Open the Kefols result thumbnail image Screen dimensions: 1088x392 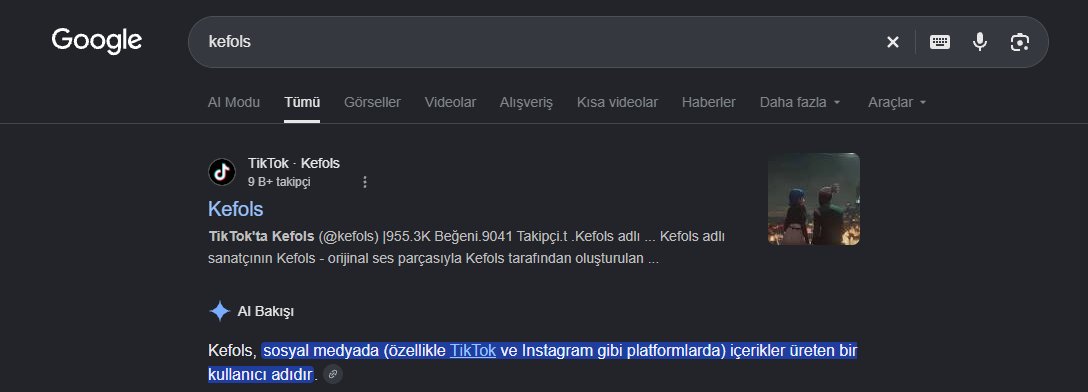813,198
